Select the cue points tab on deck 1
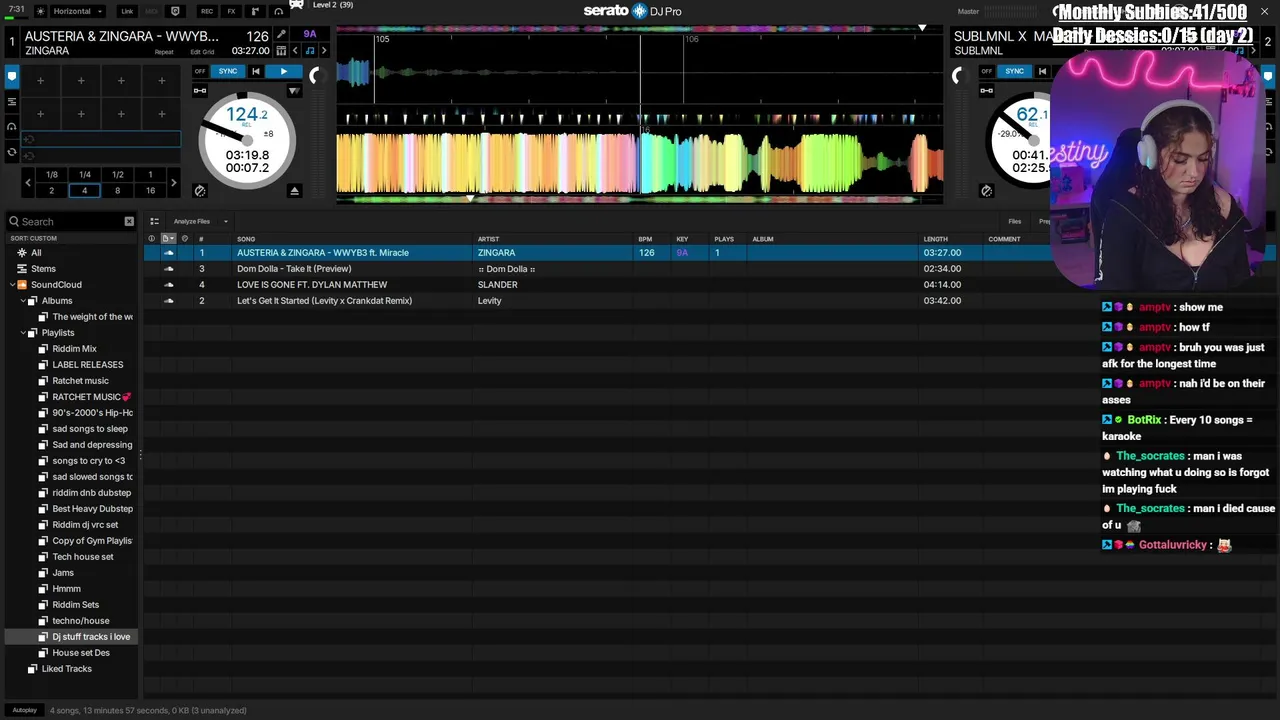Image resolution: width=1280 pixels, height=720 pixels. [x=12, y=76]
